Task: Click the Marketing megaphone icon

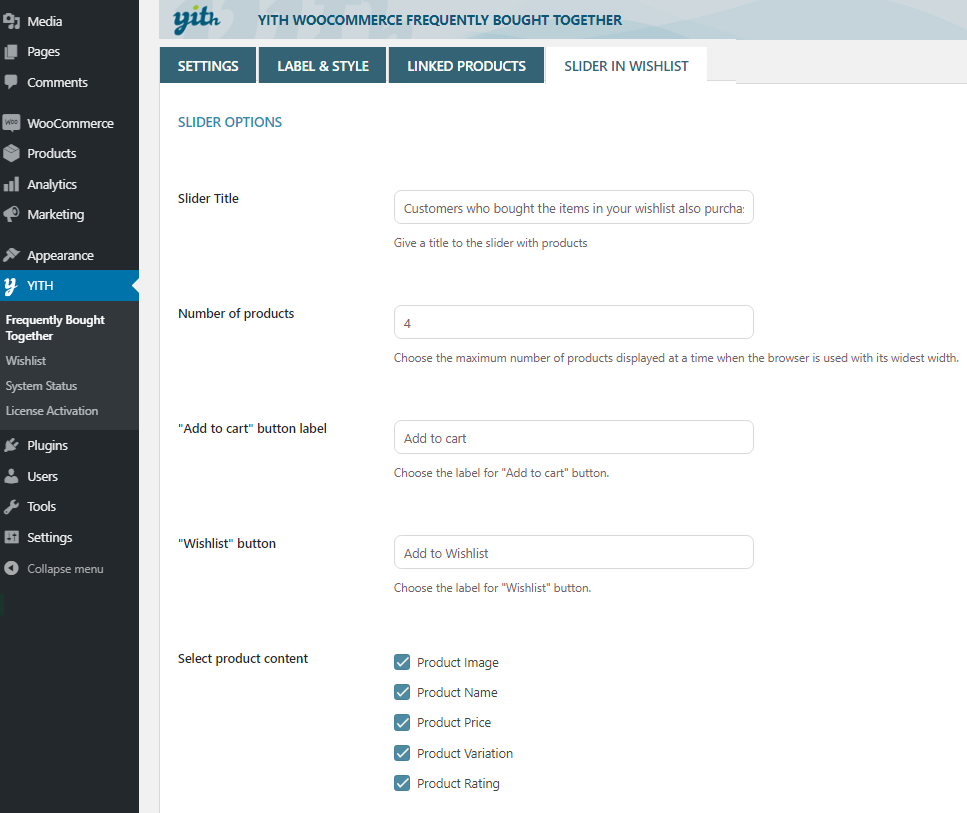Action: tap(11, 214)
